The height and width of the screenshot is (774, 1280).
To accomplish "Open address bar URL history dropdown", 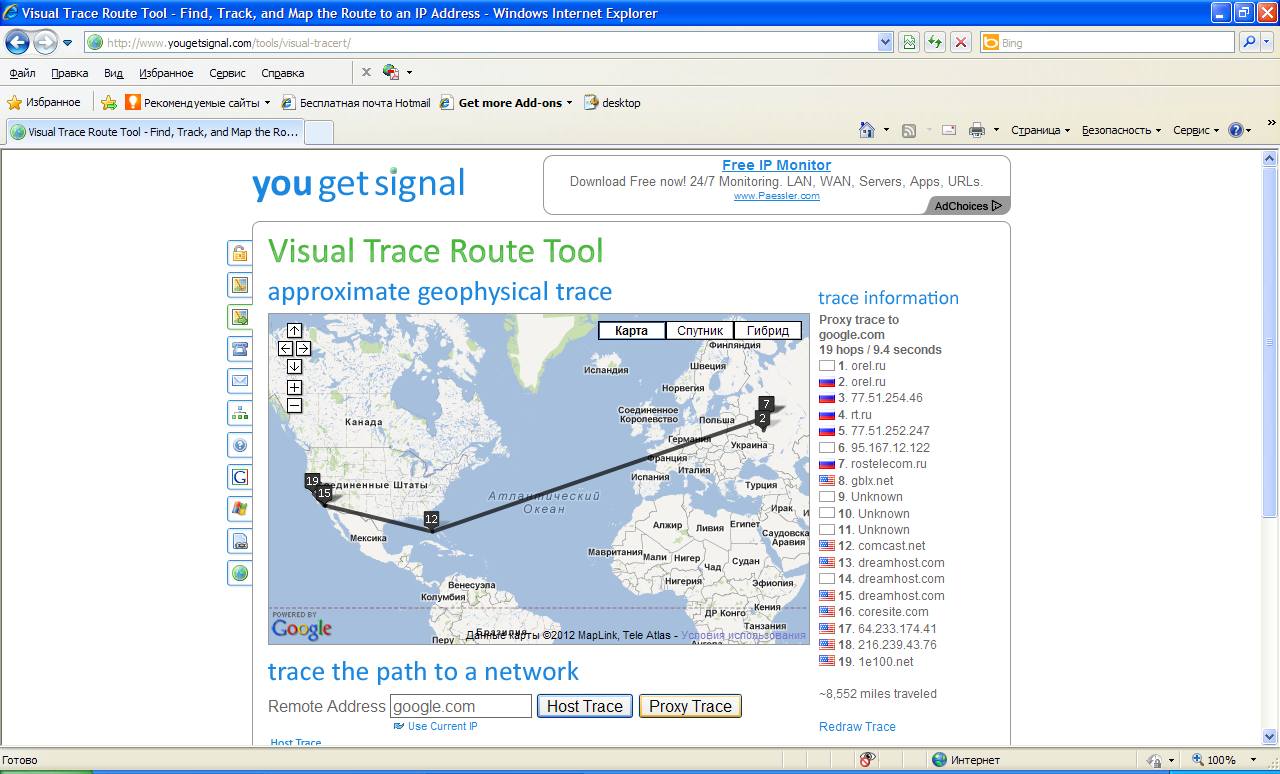I will (x=885, y=43).
